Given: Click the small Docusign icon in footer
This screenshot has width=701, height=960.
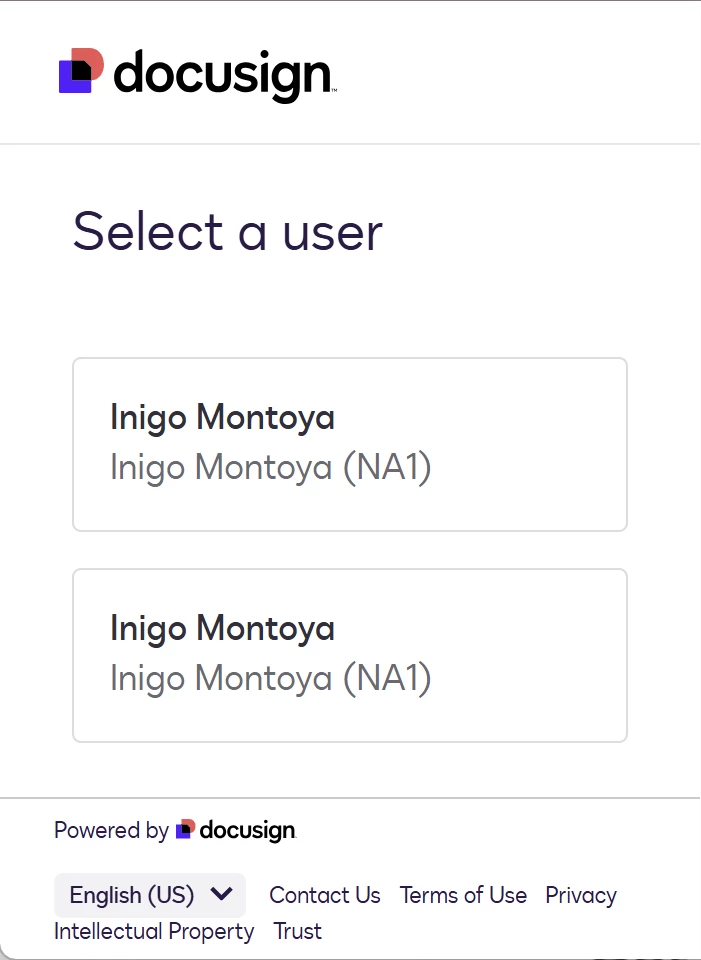Looking at the screenshot, I should [185, 830].
